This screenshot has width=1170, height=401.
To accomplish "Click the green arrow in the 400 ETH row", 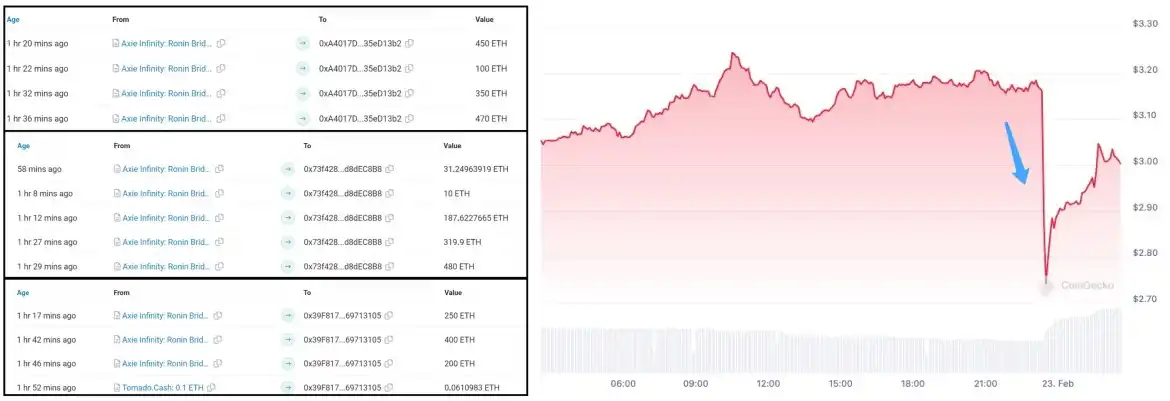I will [289, 339].
